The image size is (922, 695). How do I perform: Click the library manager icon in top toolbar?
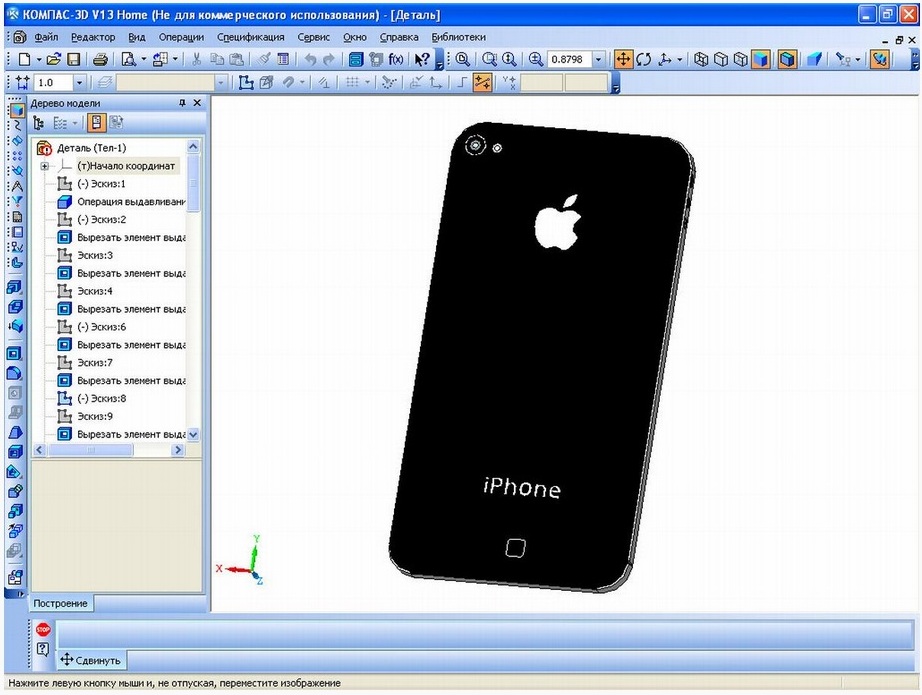[356, 59]
